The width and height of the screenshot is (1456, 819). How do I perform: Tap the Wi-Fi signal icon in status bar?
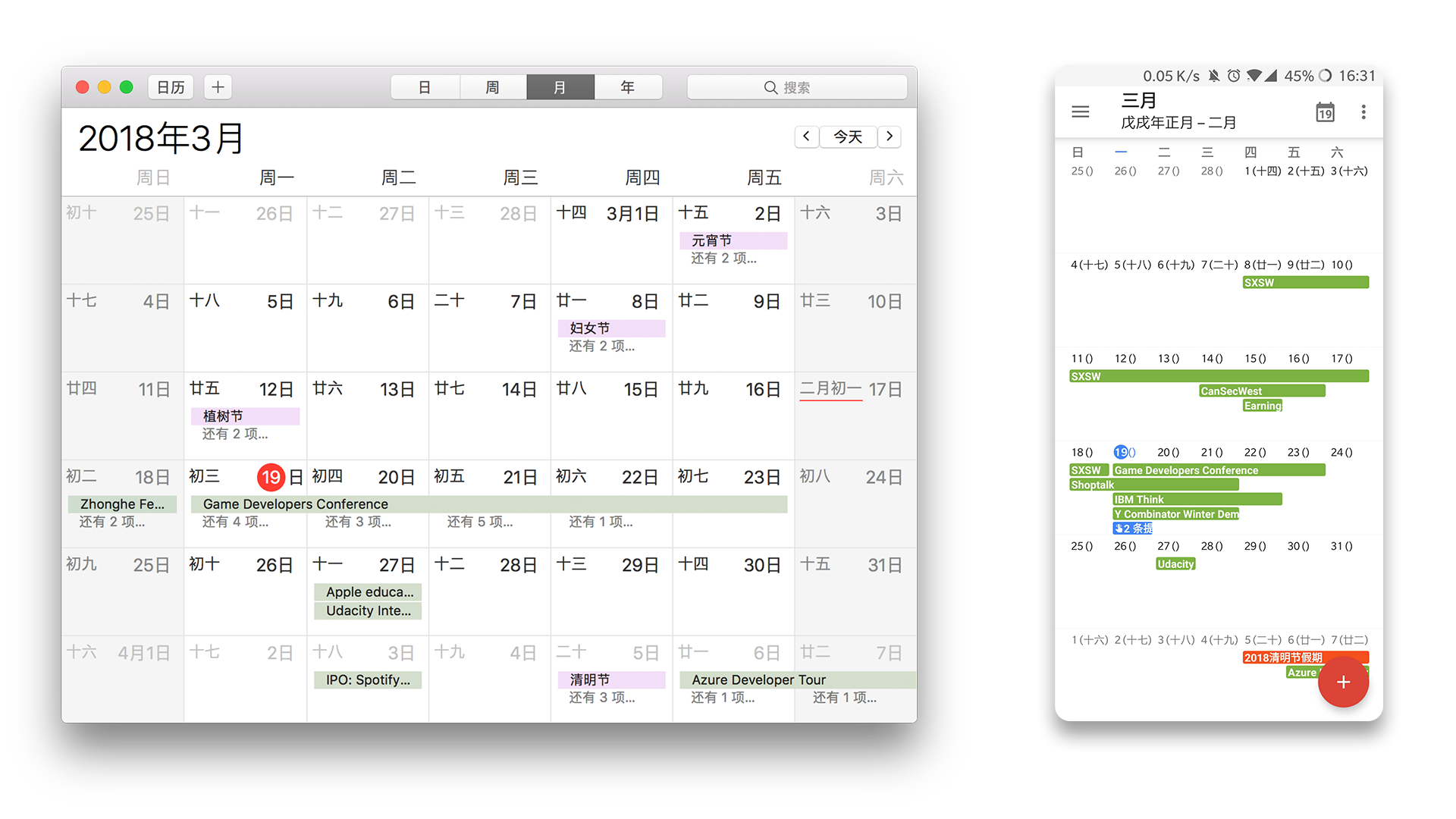click(1254, 76)
